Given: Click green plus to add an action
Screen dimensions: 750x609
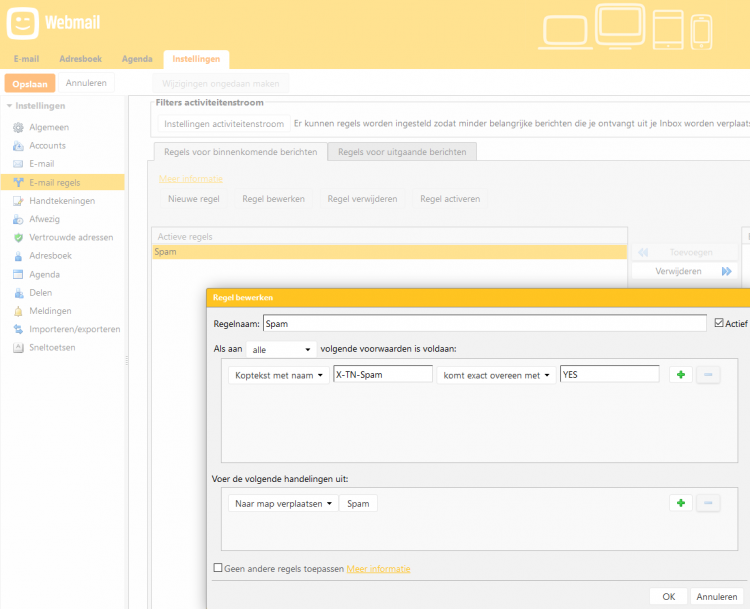Looking at the screenshot, I should click(x=681, y=503).
